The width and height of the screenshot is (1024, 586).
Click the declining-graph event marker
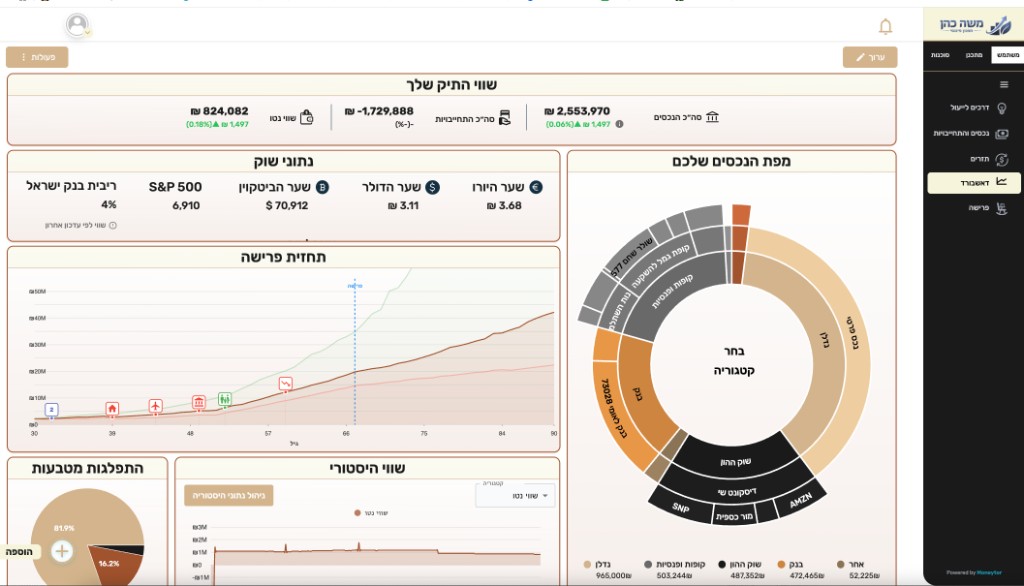pos(285,384)
